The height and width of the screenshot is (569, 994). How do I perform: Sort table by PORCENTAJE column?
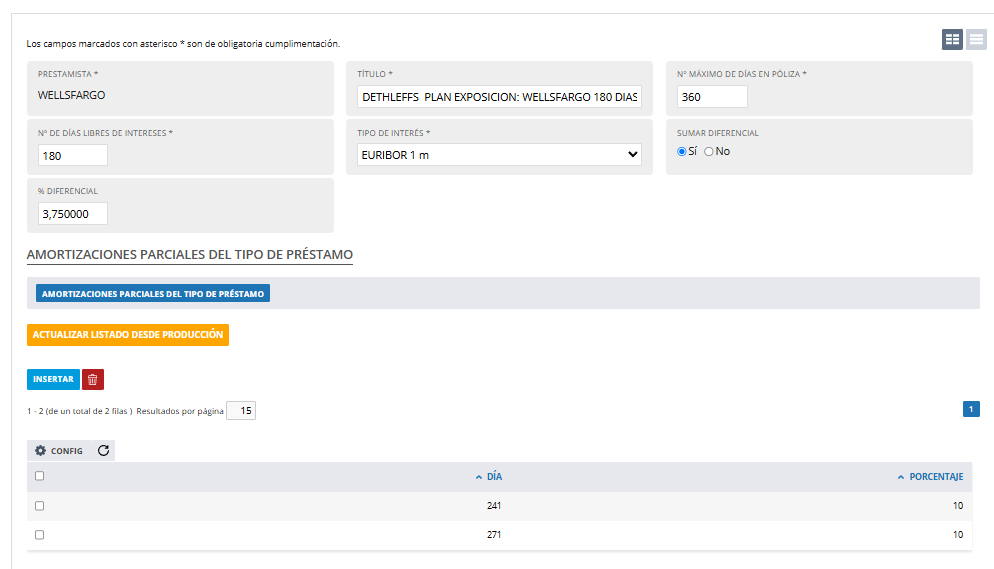point(930,476)
